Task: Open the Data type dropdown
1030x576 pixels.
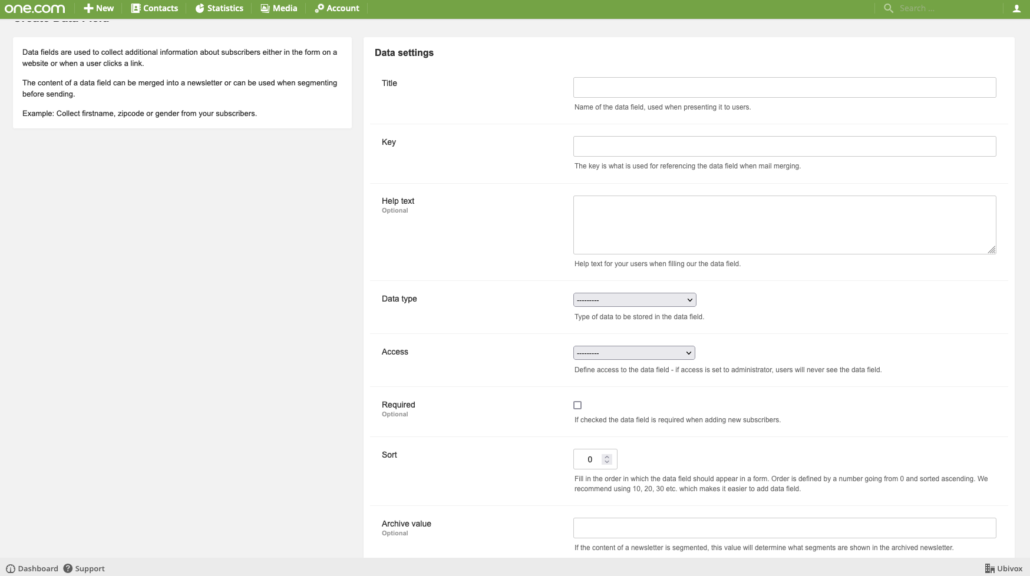Action: pos(635,300)
